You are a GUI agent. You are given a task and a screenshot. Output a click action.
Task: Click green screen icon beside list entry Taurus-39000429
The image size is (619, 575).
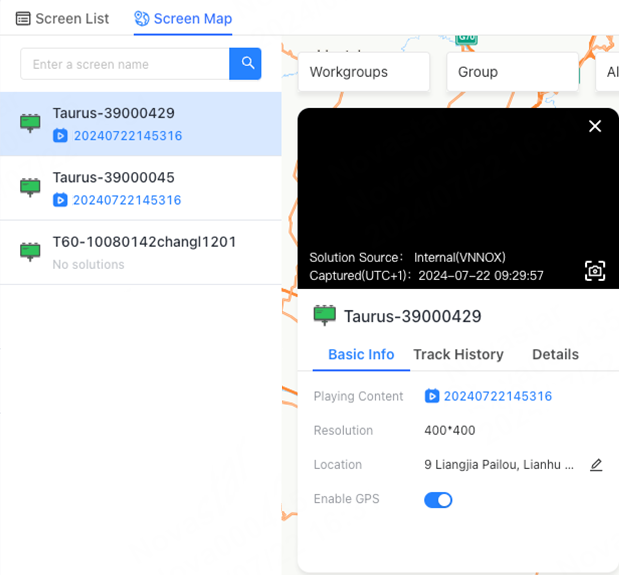point(30,123)
